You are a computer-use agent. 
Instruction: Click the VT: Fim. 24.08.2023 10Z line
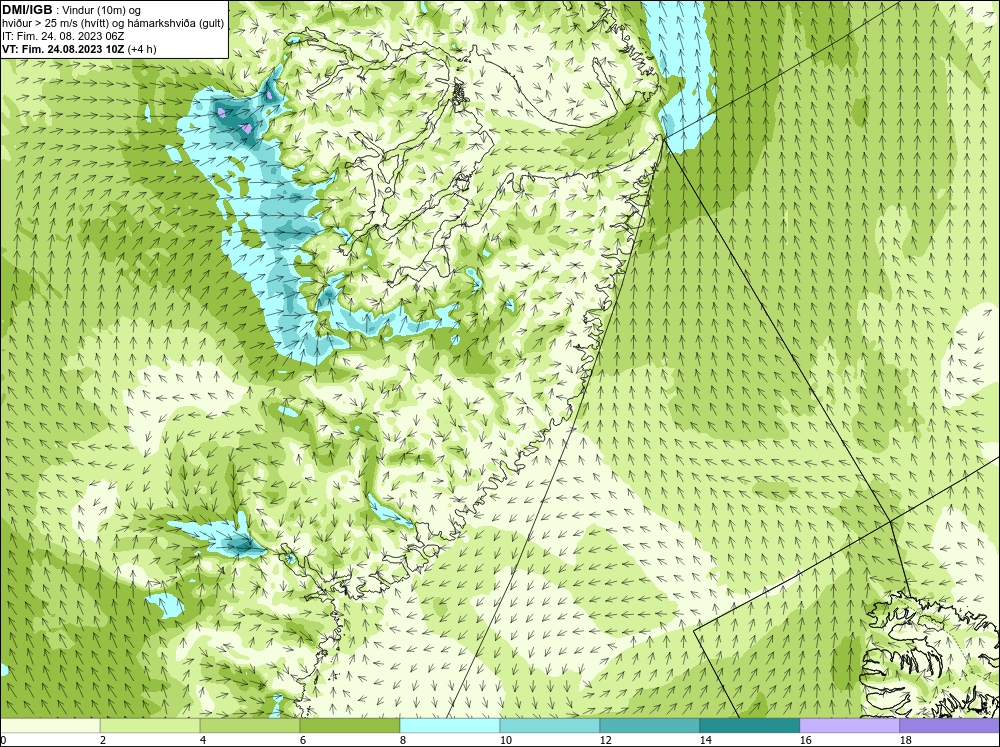pos(79,49)
